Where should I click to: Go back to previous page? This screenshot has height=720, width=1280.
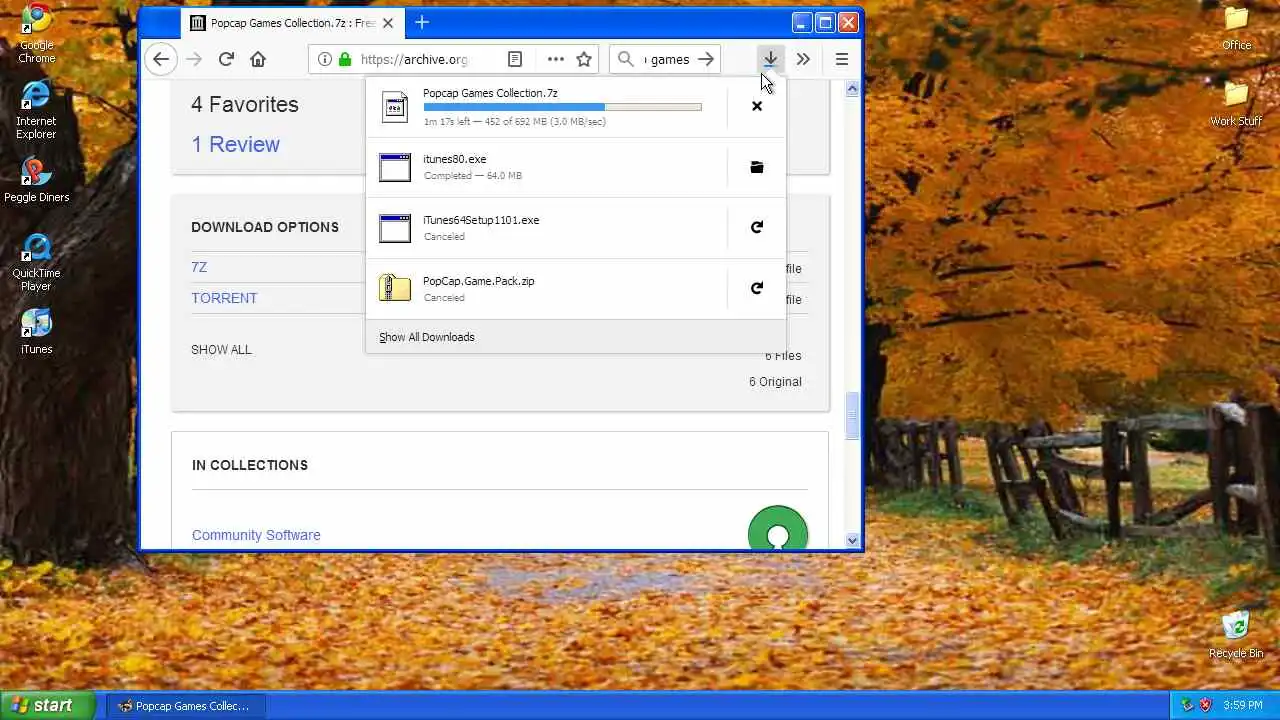pyautogui.click(x=161, y=59)
